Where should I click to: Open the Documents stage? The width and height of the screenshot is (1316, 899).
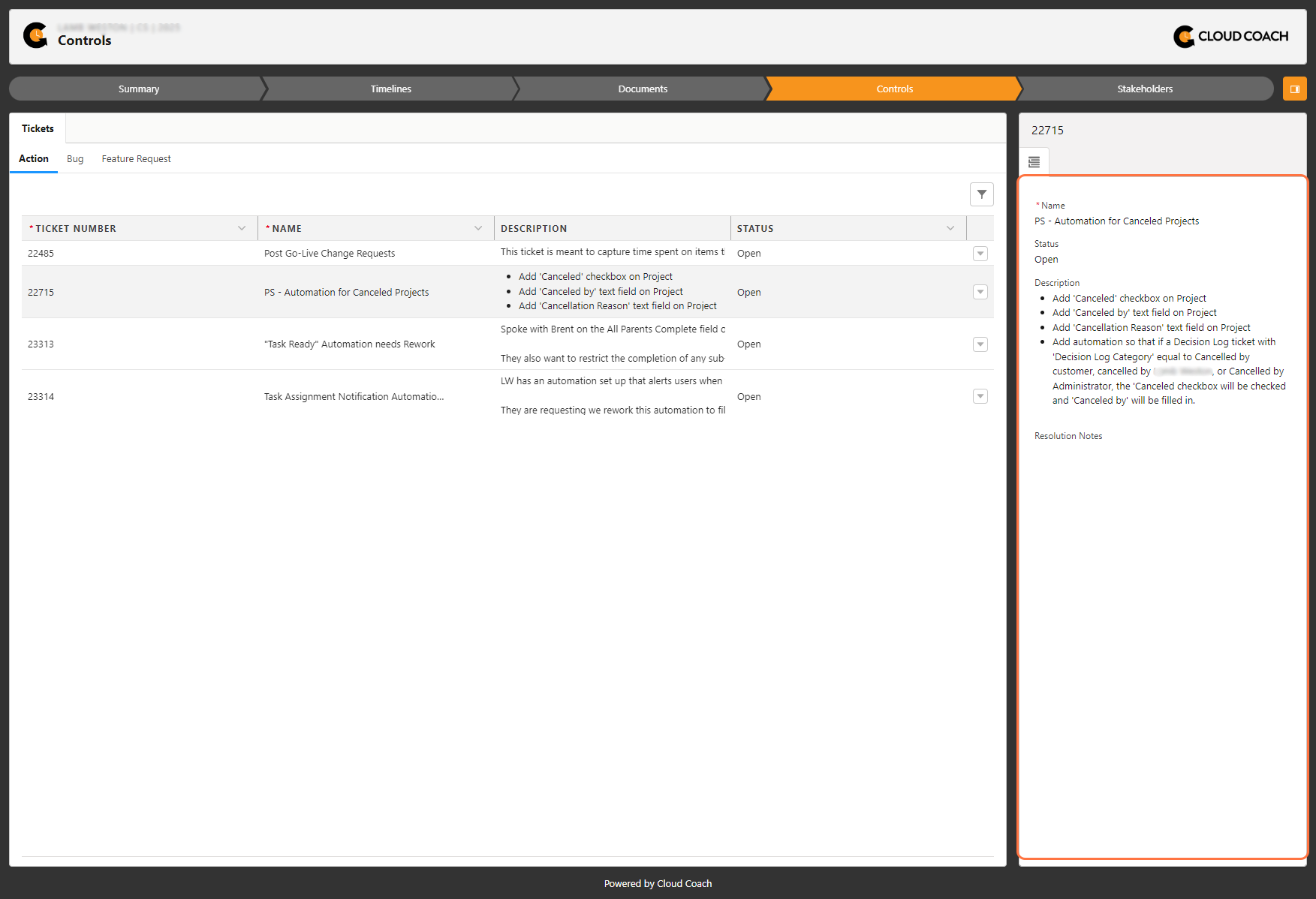pyautogui.click(x=642, y=89)
